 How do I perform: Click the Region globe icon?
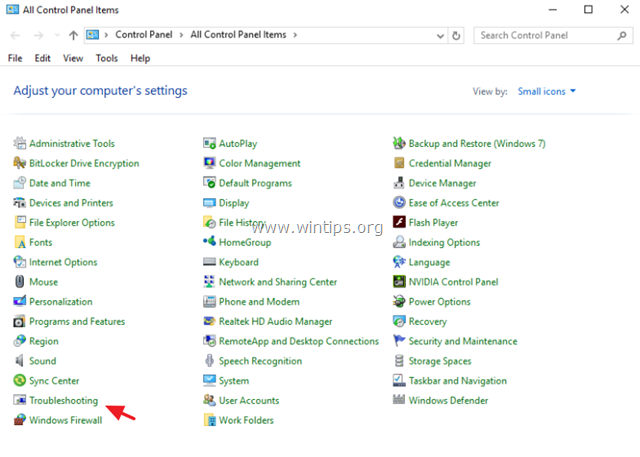tap(20, 341)
